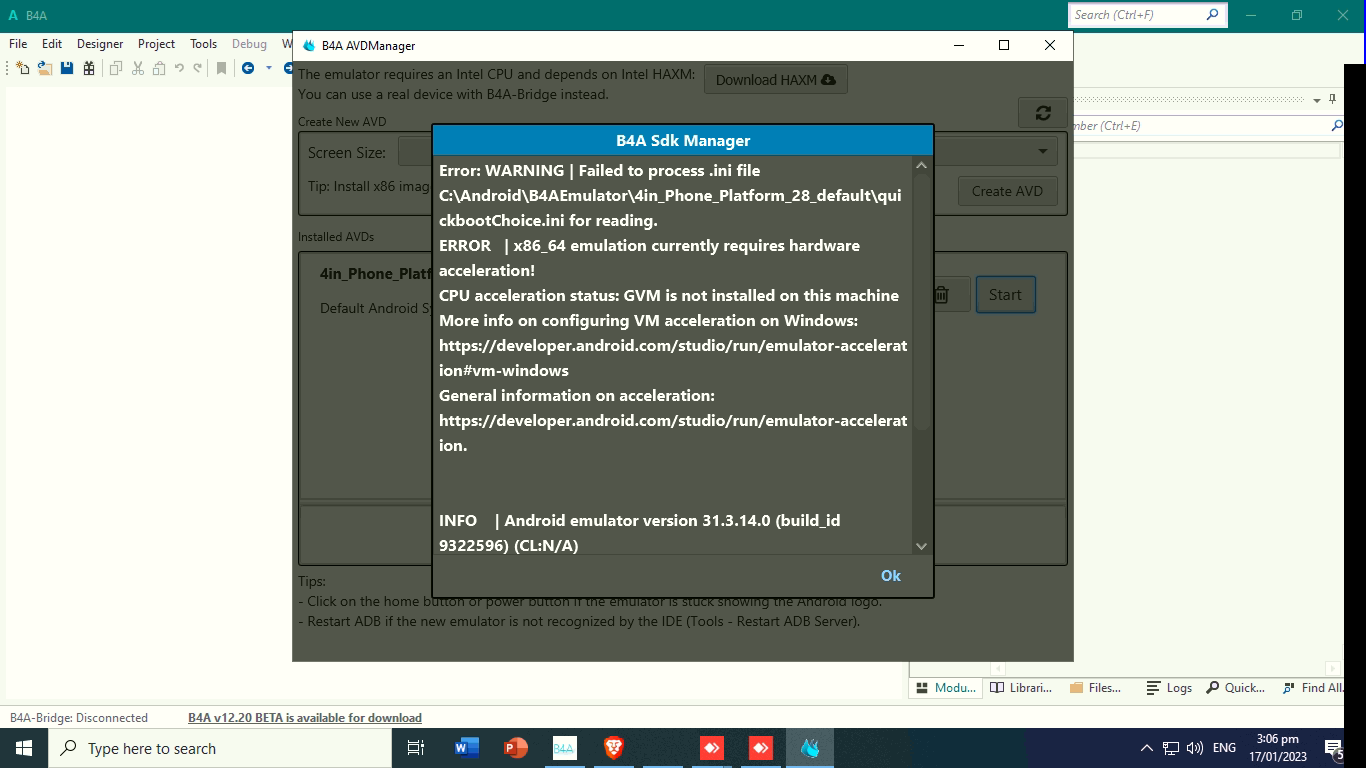Open the Designer menu

[x=100, y=43]
